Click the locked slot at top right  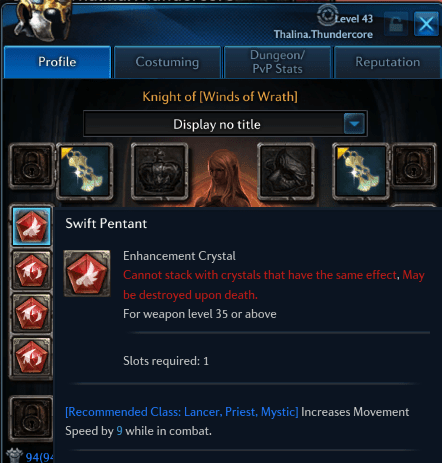(414, 166)
